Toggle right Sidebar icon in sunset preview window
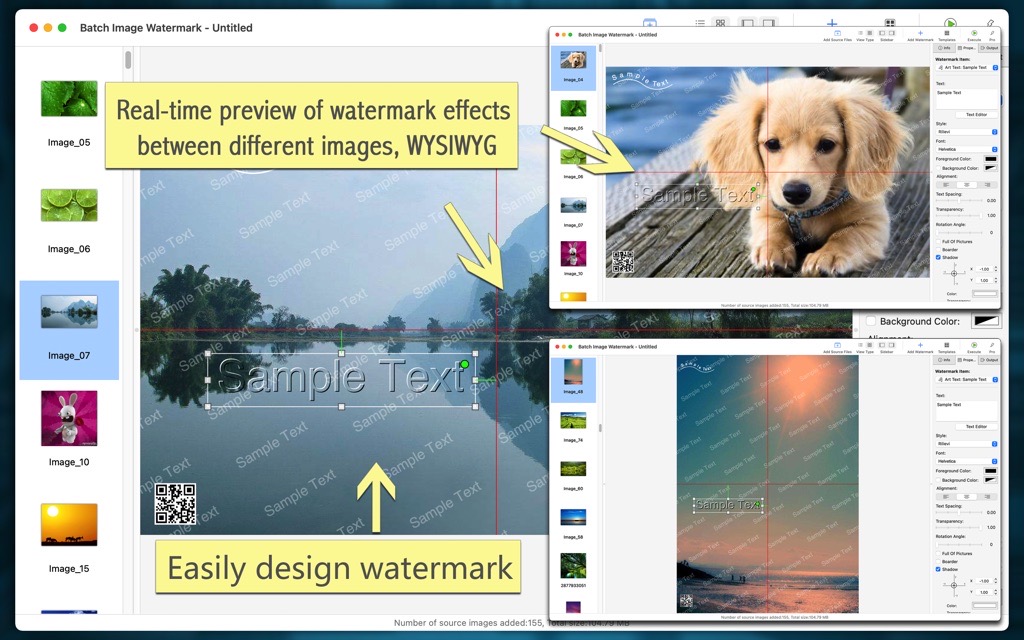This screenshot has width=1024, height=640. (x=892, y=345)
